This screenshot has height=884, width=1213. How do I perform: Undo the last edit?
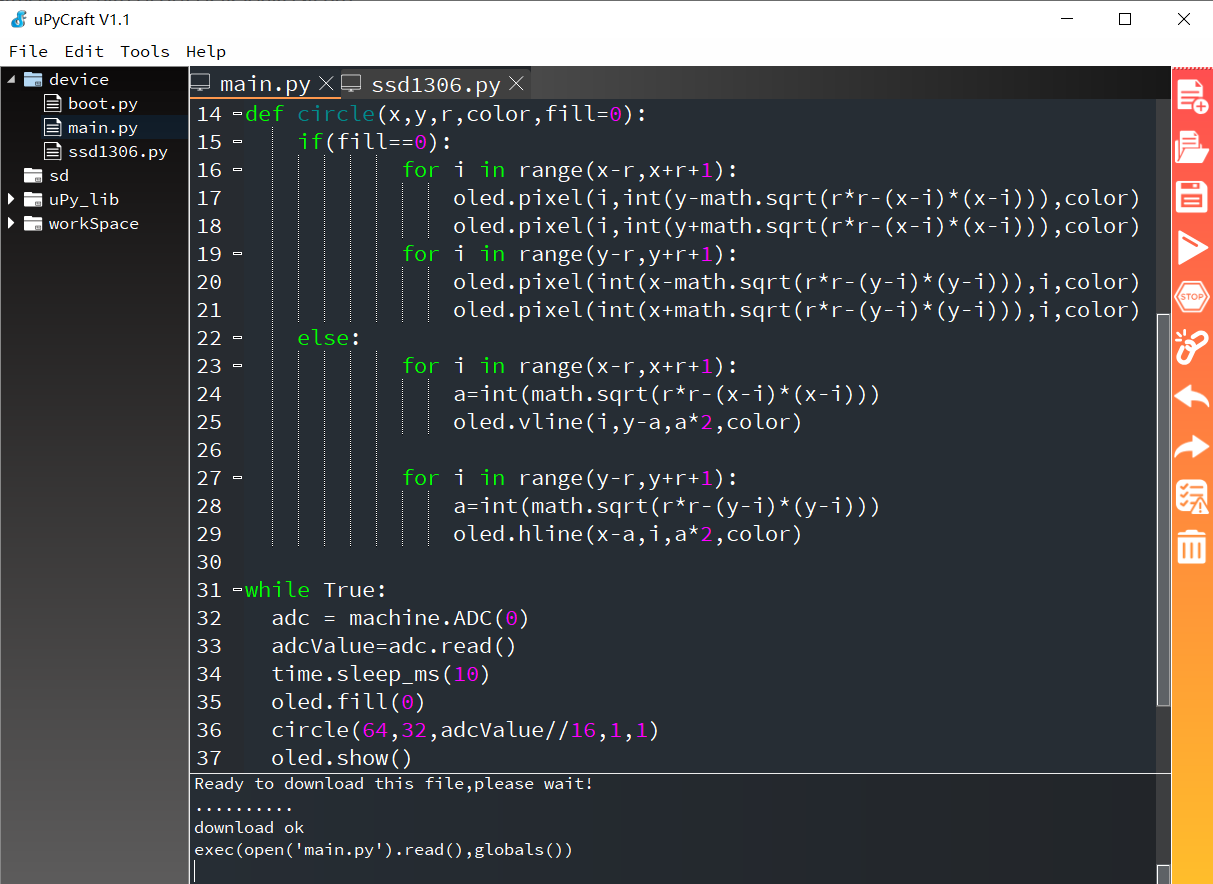point(1191,397)
